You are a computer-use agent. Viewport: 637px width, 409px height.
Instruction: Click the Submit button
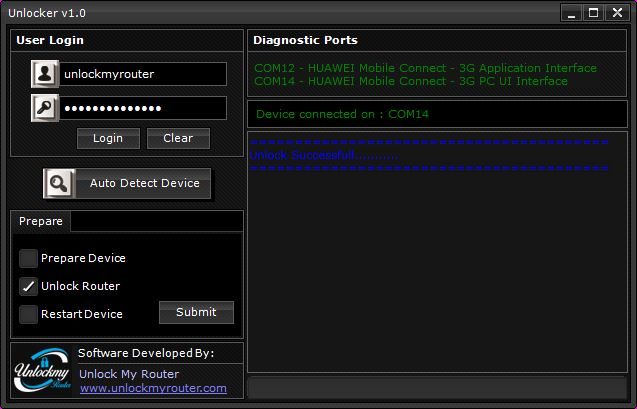[x=196, y=312]
